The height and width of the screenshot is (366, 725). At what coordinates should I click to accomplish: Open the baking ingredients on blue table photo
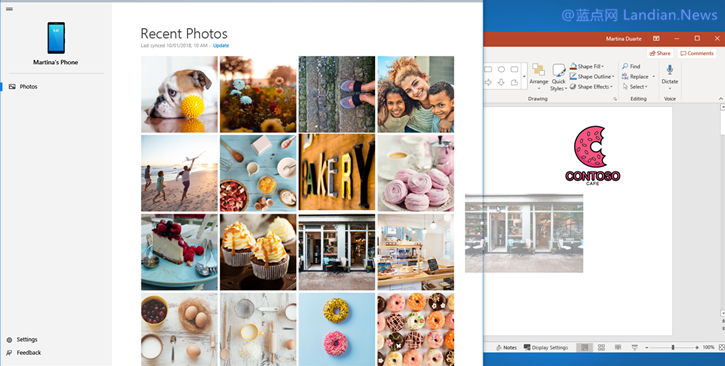pos(258,173)
